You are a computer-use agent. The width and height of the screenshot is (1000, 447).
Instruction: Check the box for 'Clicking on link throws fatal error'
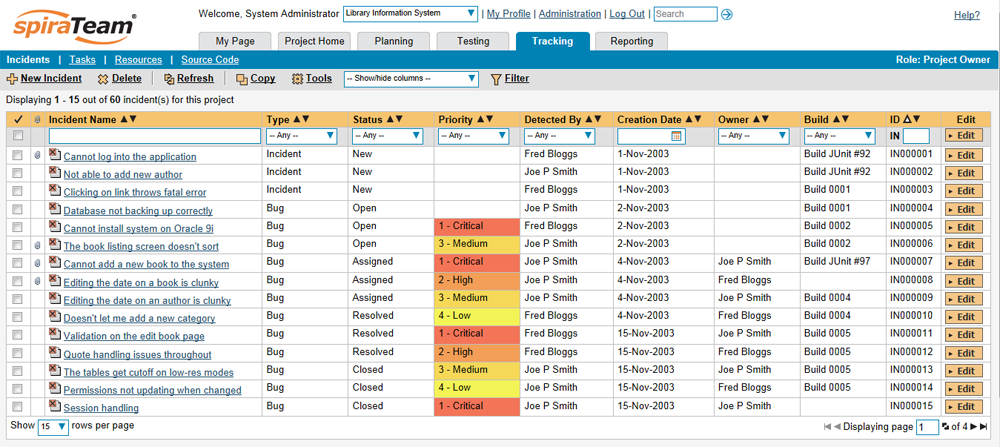tap(17, 191)
